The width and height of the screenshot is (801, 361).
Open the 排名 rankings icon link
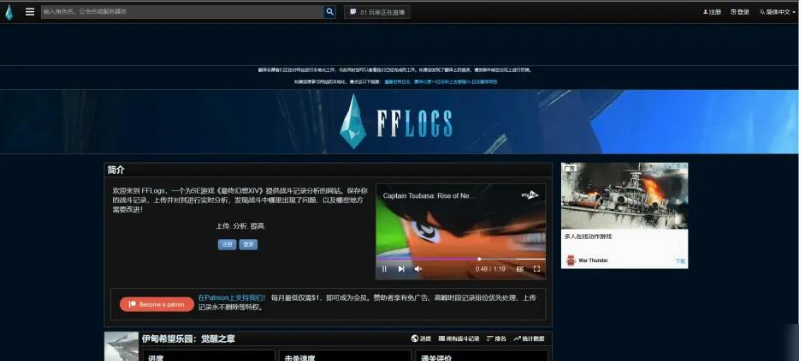tap(497, 339)
